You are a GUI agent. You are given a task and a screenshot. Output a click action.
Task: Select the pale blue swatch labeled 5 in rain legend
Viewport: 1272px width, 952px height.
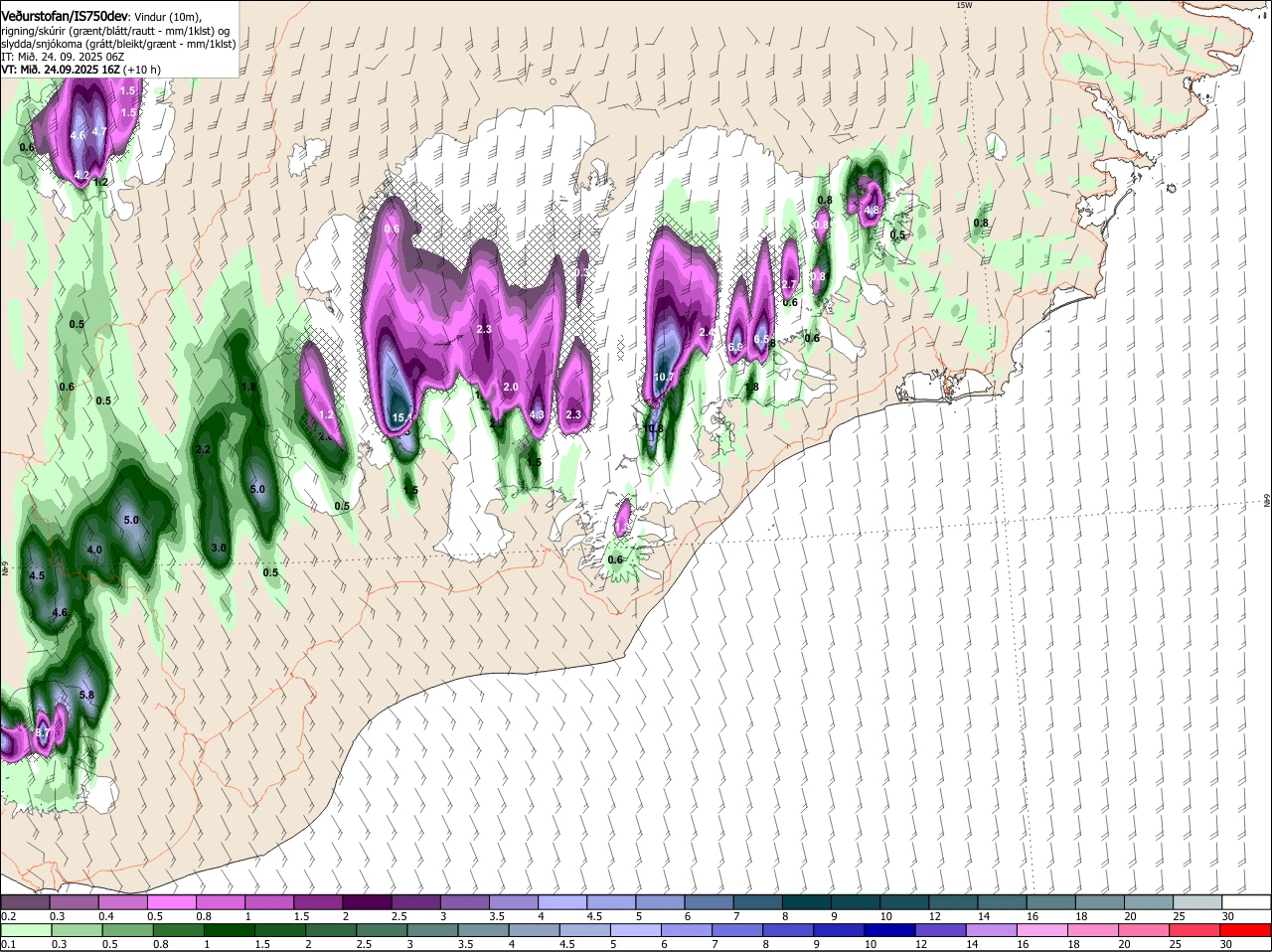tap(636, 930)
